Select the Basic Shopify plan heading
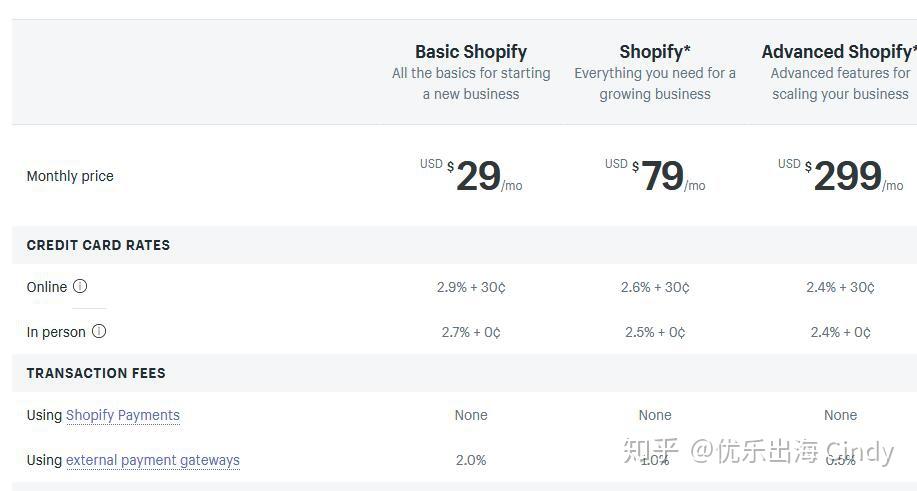The image size is (917, 491). click(471, 52)
